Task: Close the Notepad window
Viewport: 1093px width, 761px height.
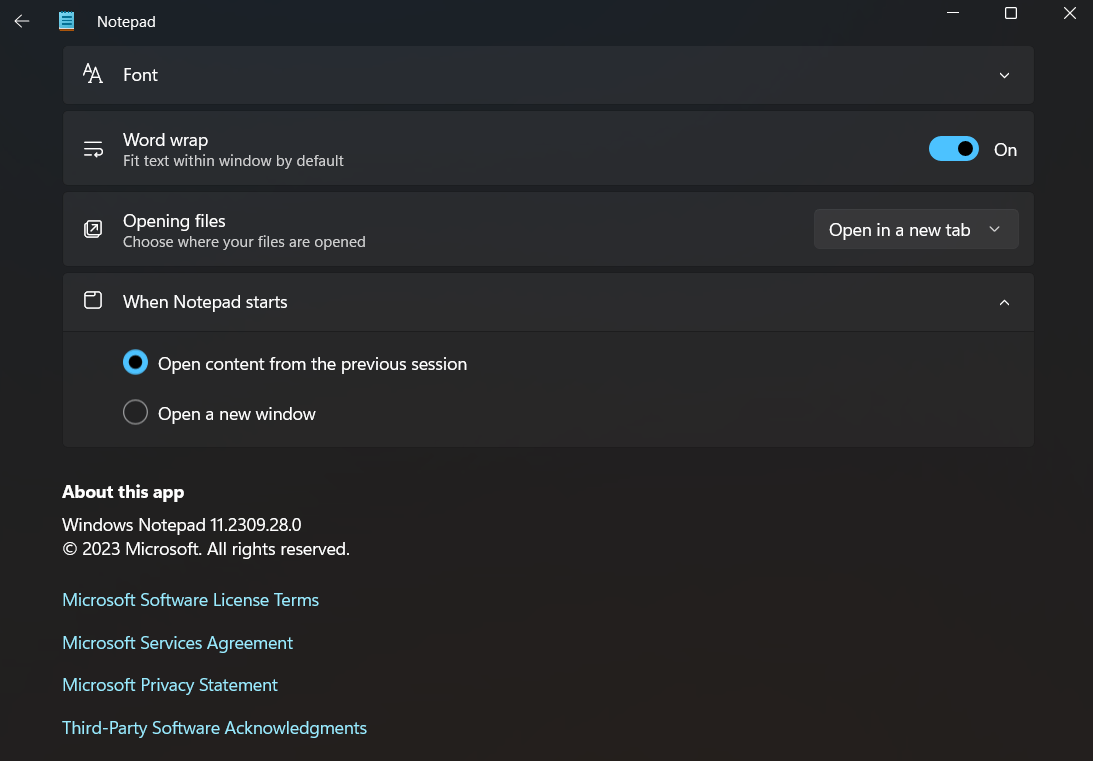Action: click(x=1069, y=13)
